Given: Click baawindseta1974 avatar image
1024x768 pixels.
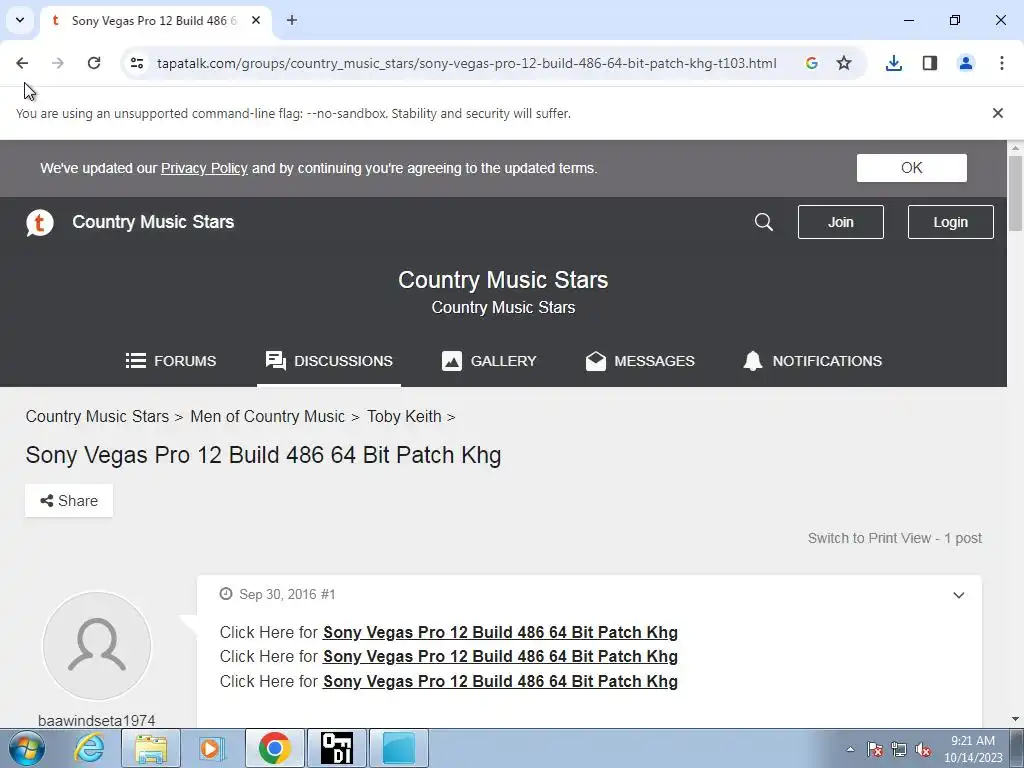Looking at the screenshot, I should (x=97, y=646).
